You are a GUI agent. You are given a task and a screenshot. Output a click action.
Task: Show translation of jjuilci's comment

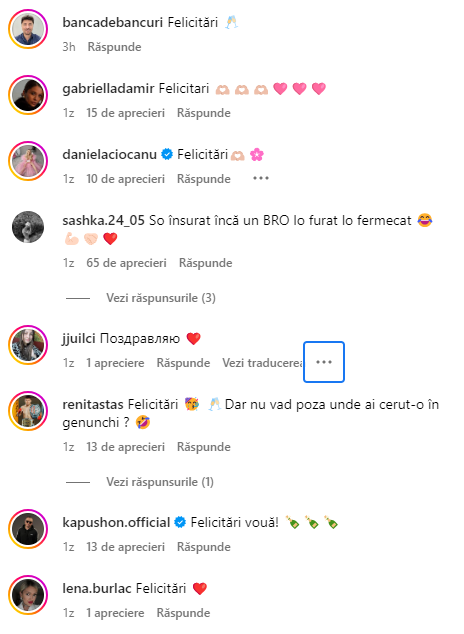(x=262, y=363)
